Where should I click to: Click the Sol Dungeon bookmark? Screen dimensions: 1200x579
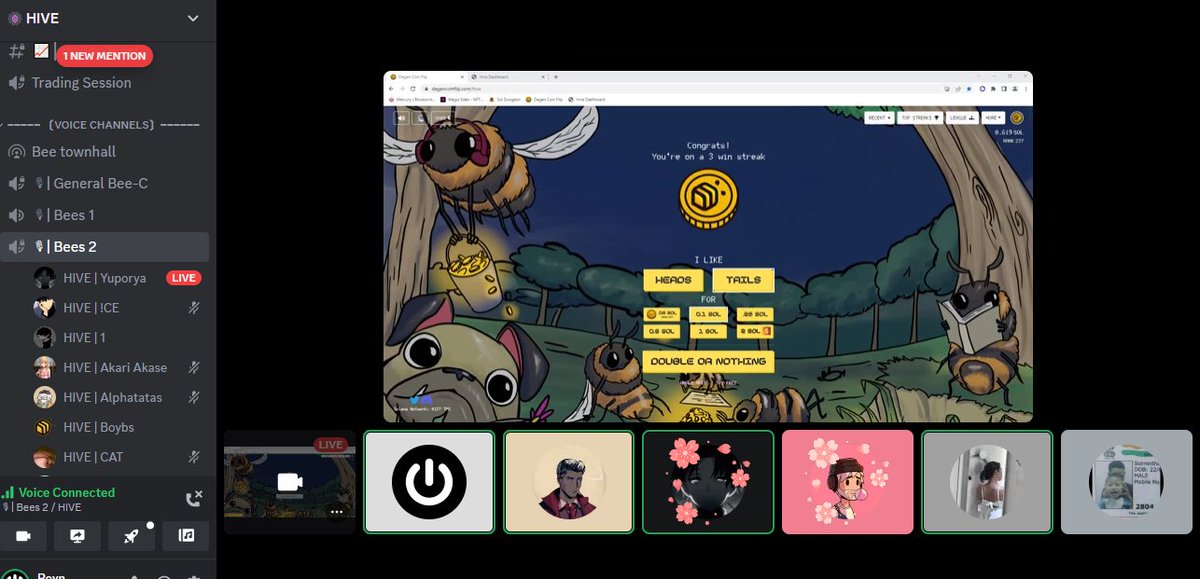tap(503, 99)
